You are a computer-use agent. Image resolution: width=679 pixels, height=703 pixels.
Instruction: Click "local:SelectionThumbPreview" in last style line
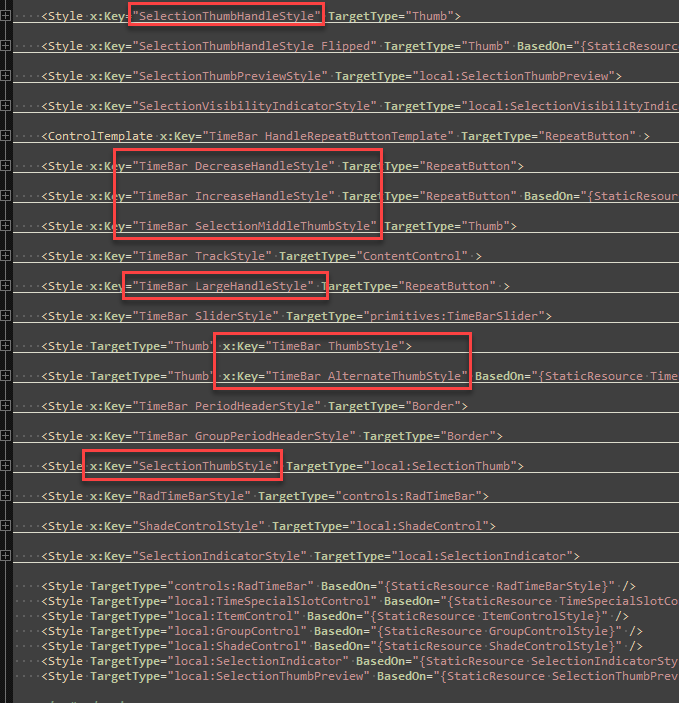269,677
